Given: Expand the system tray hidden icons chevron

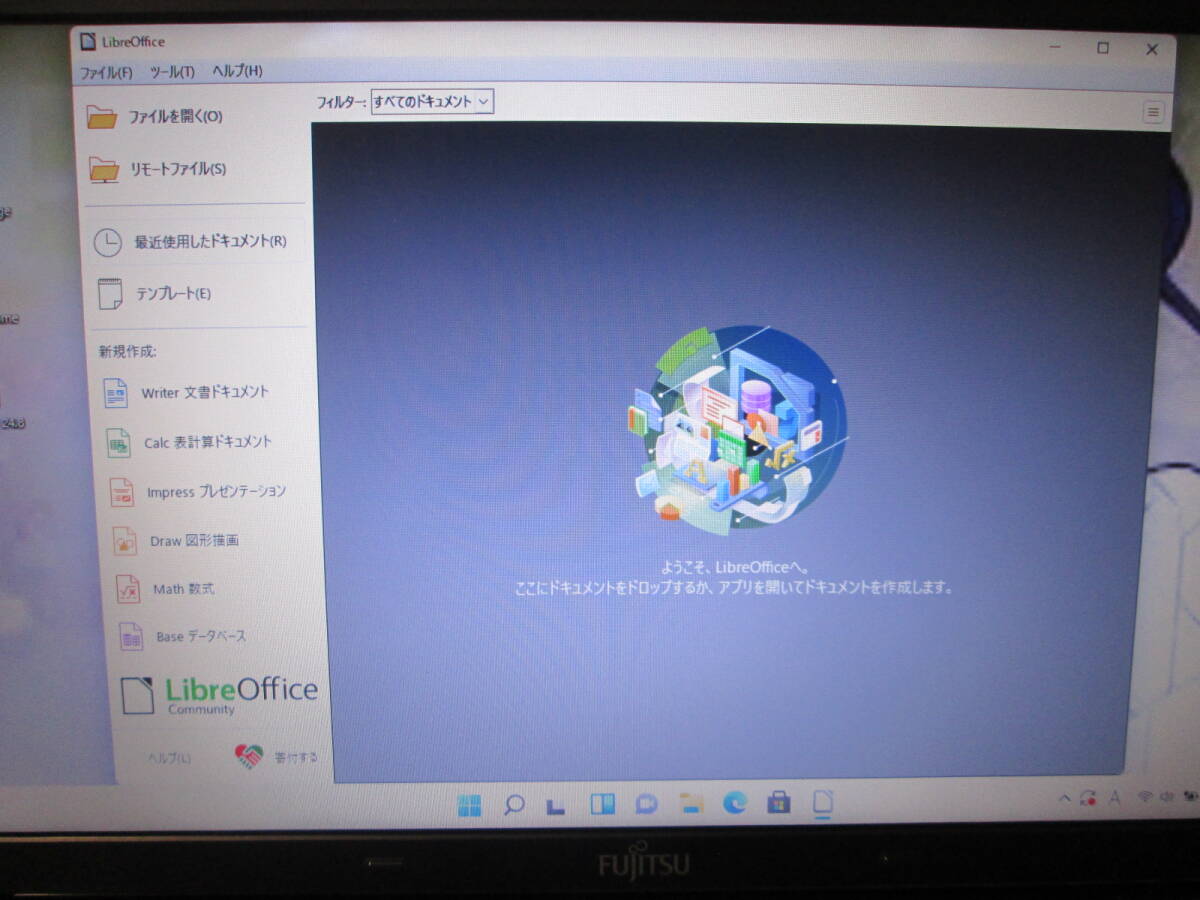Looking at the screenshot, I should (1064, 798).
